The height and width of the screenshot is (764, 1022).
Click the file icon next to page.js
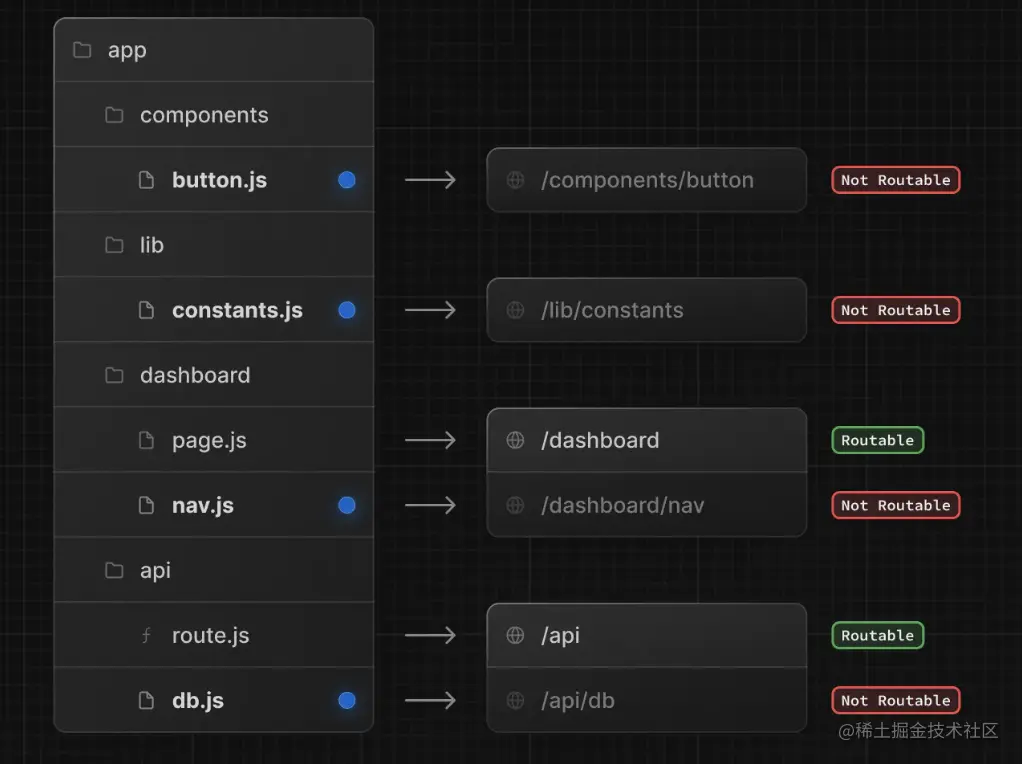click(x=147, y=441)
